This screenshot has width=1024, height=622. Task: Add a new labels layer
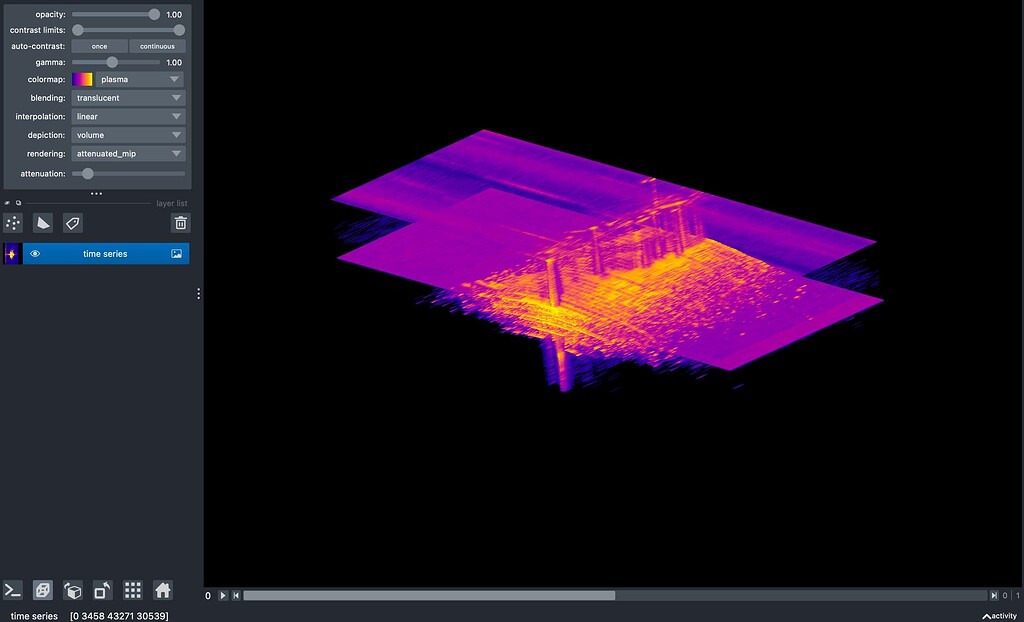coord(72,222)
